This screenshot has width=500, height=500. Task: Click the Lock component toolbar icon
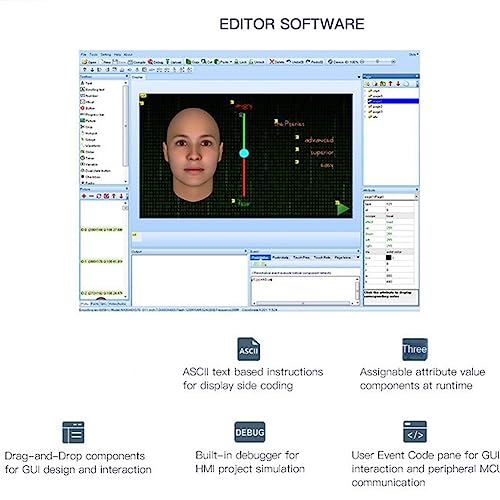(x=240, y=62)
